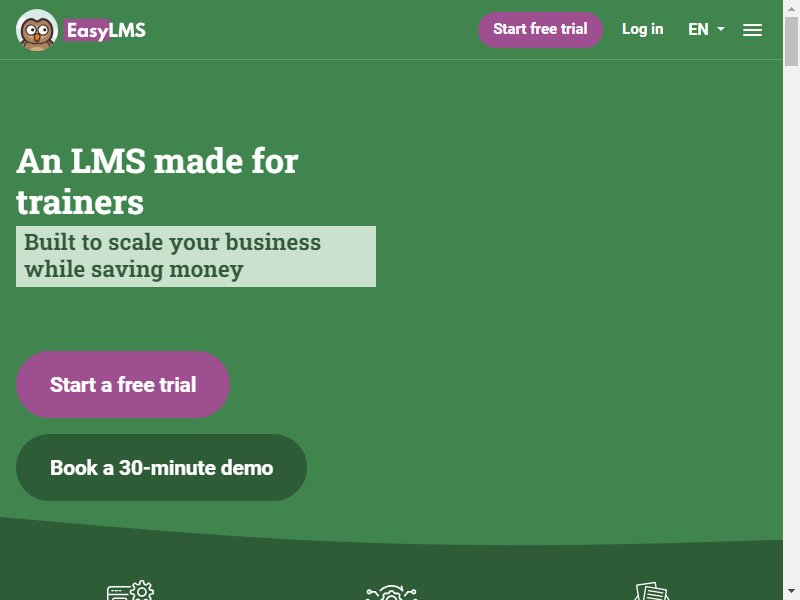Click the owl mascot logo
The image size is (800, 600).
pyautogui.click(x=37, y=30)
